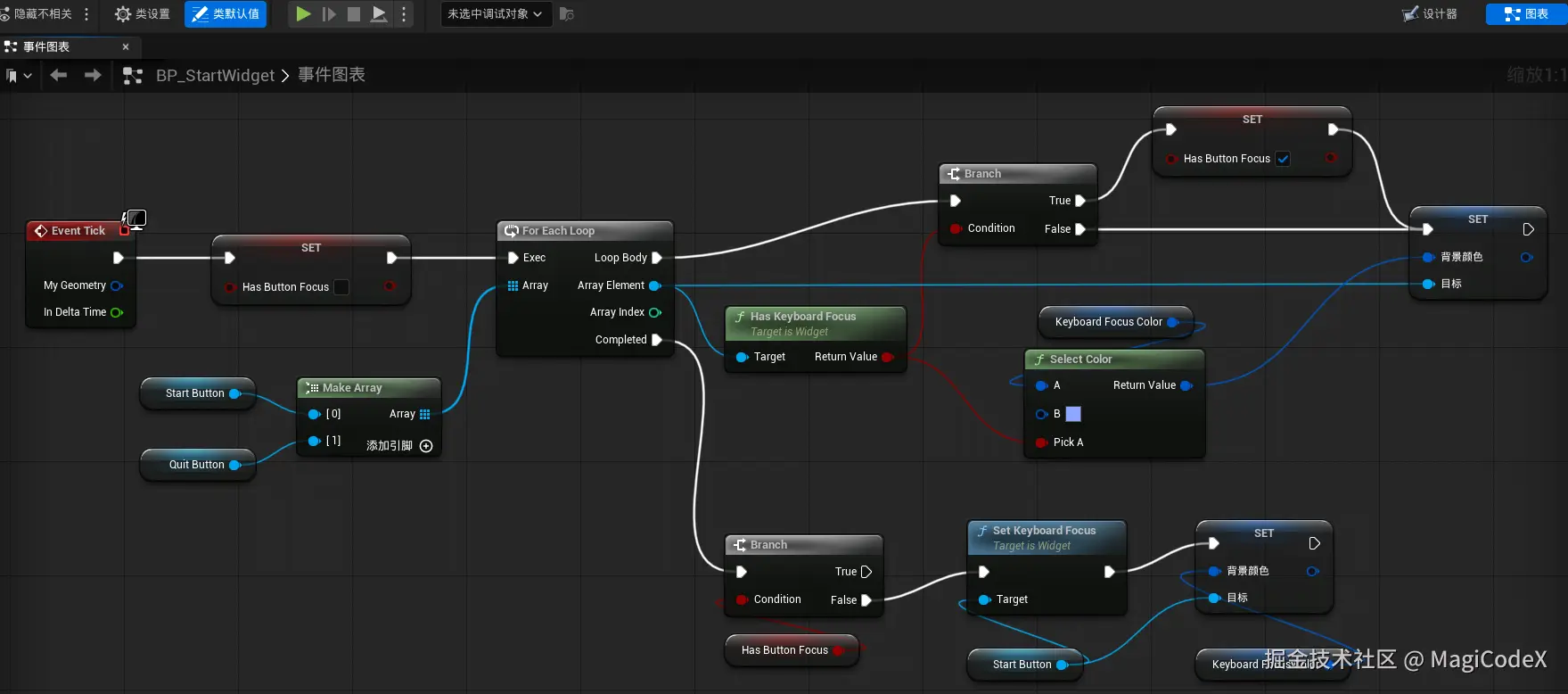The width and height of the screenshot is (1568, 694).
Task: Click the find debug object icon
Action: coord(567,14)
